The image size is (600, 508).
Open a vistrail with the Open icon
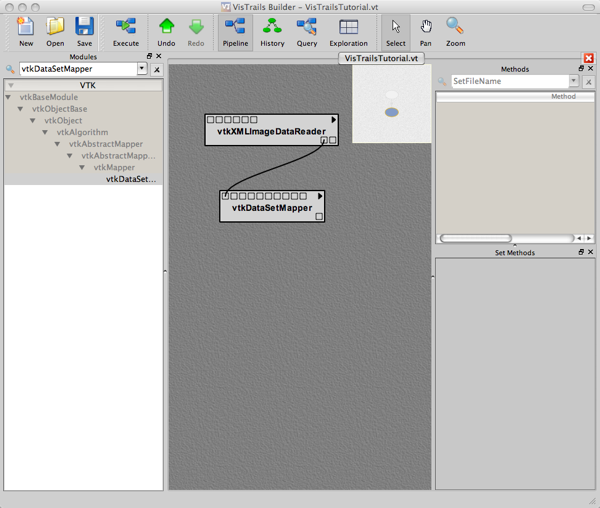[x=55, y=27]
